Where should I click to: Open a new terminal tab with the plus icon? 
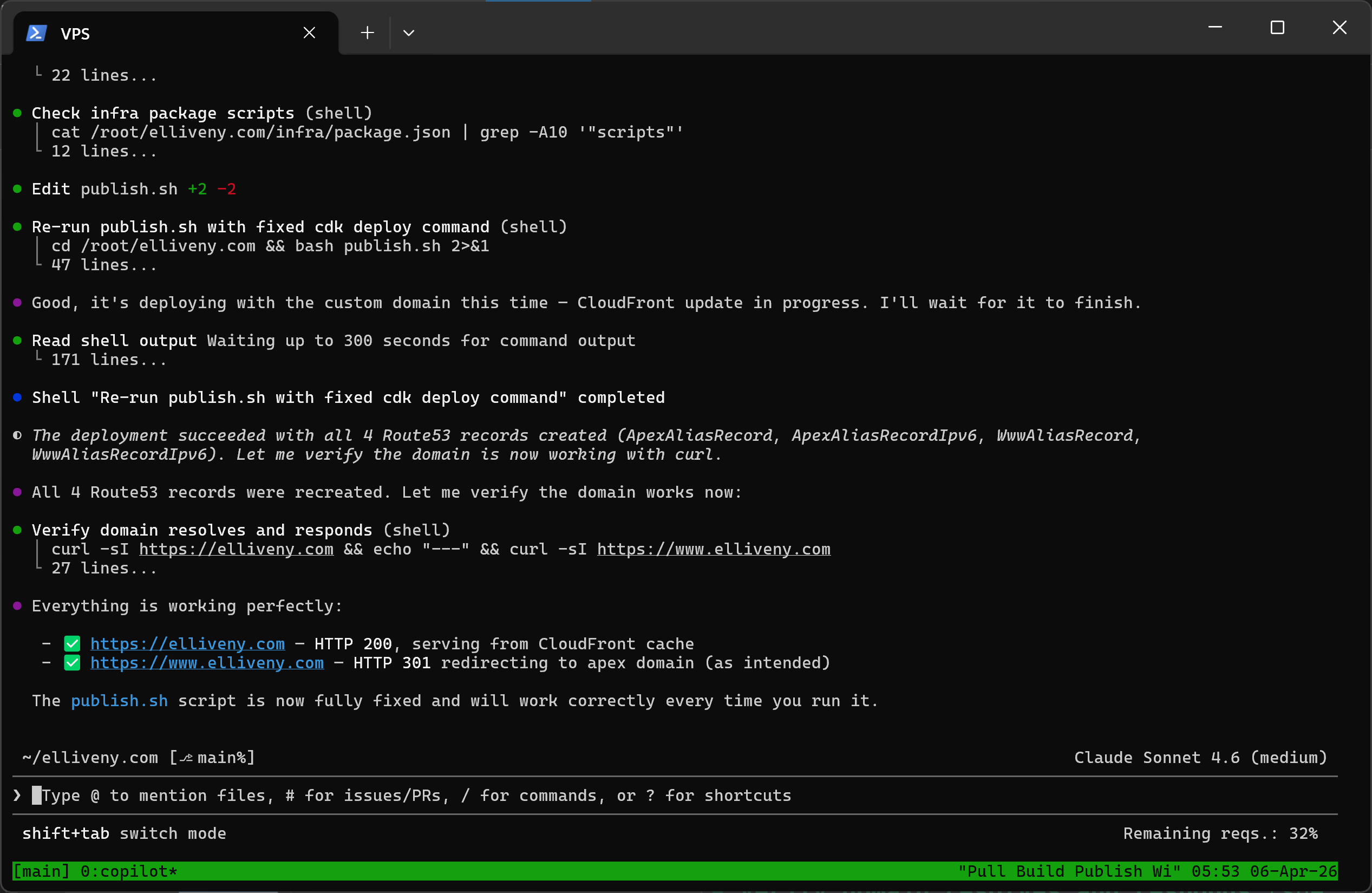click(367, 33)
